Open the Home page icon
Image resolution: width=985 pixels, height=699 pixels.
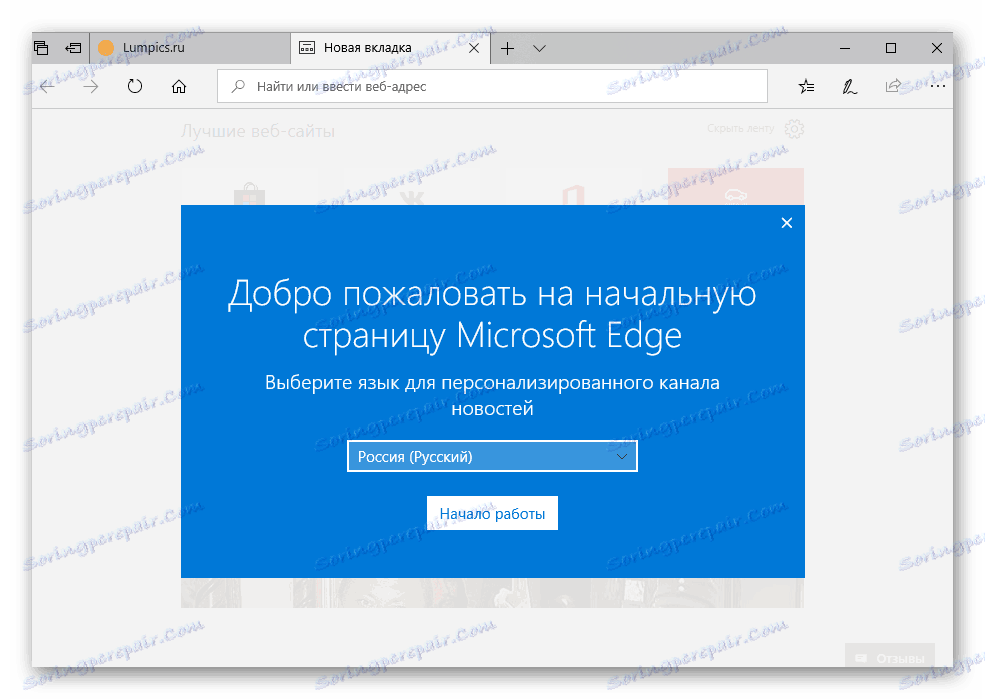point(178,86)
